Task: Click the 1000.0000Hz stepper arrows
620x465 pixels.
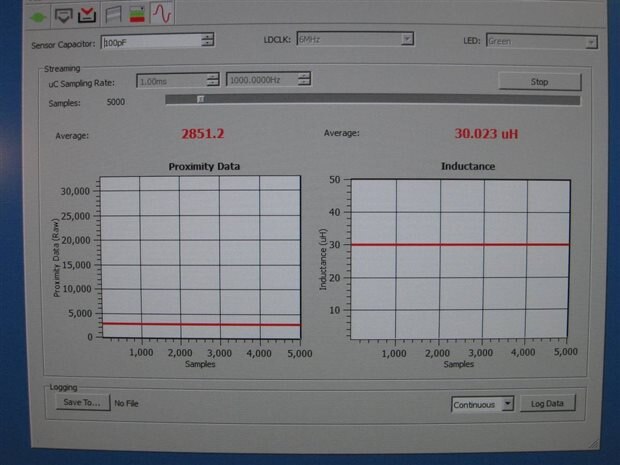Action: pyautogui.click(x=304, y=79)
